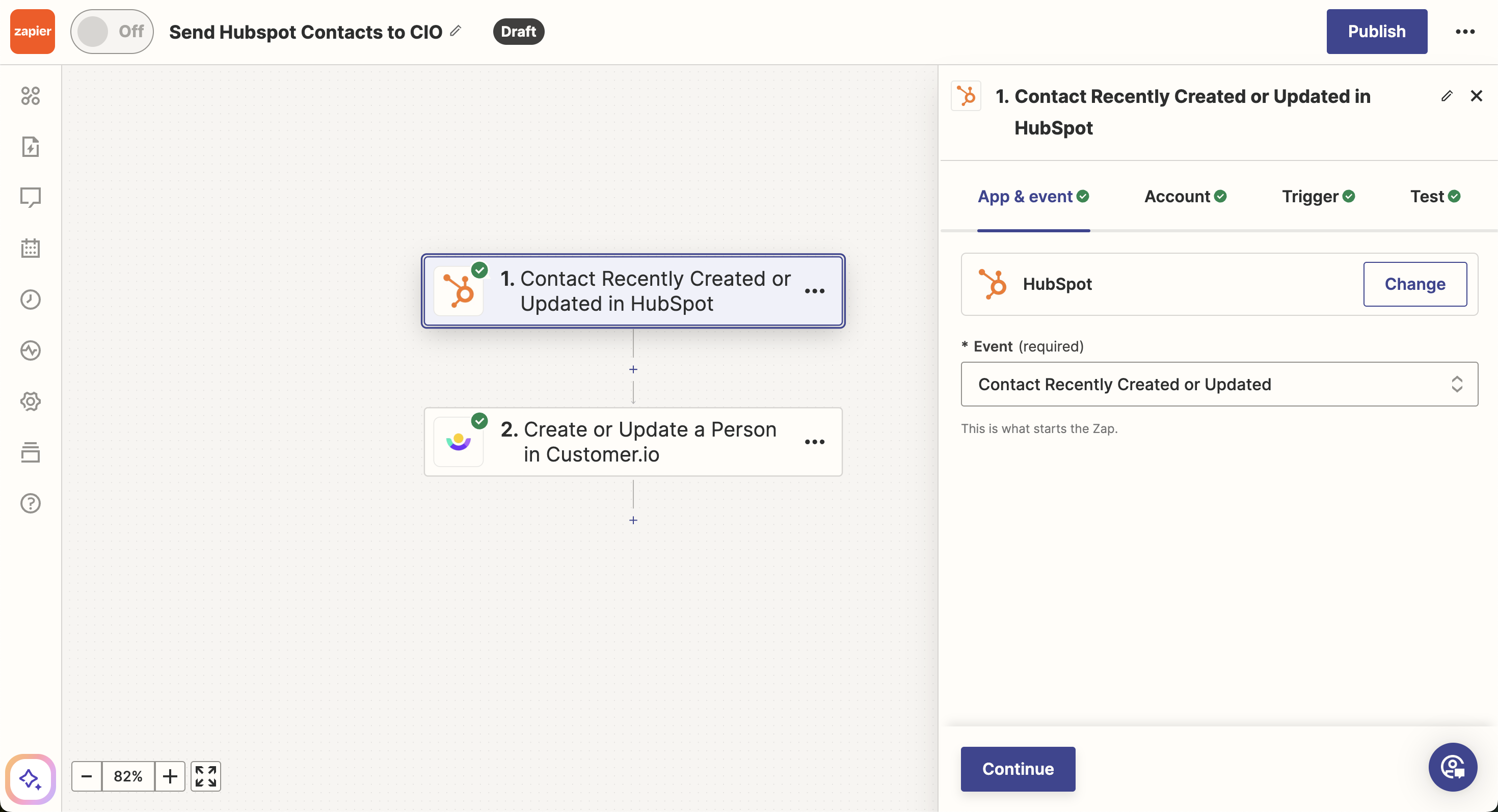The image size is (1498, 812).
Task: Switch to the App & event tab
Action: 1033,197
